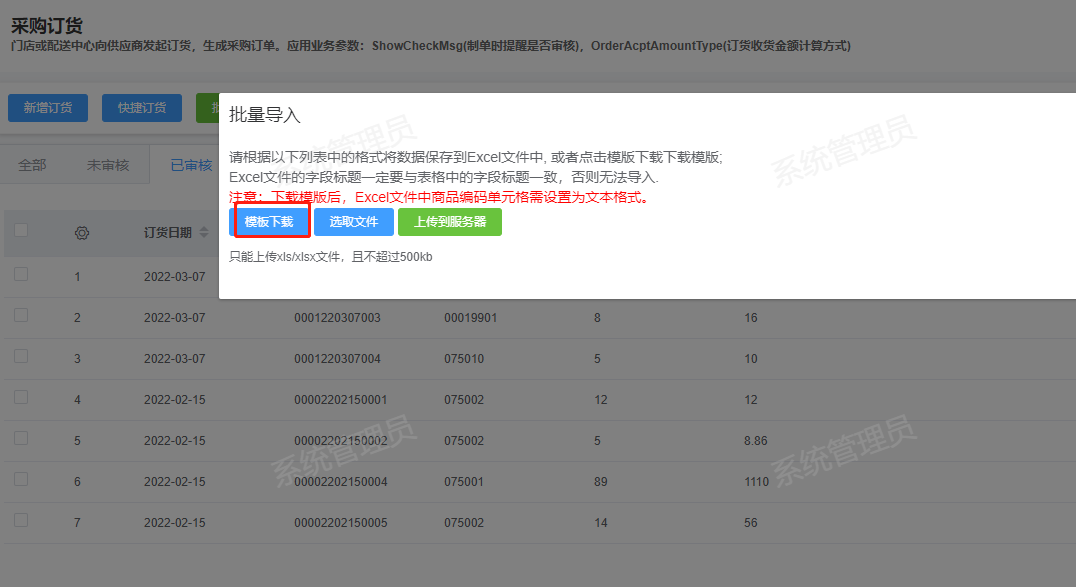Click the 选取文件 button
The width and height of the screenshot is (1076, 587).
(354, 222)
